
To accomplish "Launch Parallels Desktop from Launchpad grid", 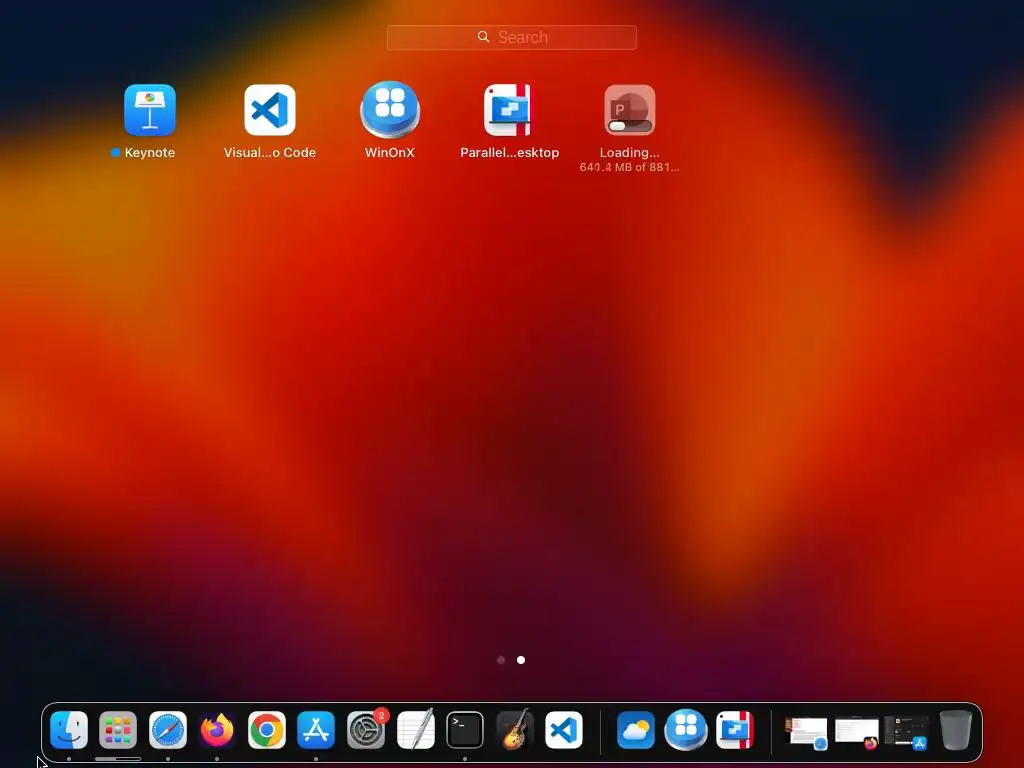I will [x=509, y=110].
